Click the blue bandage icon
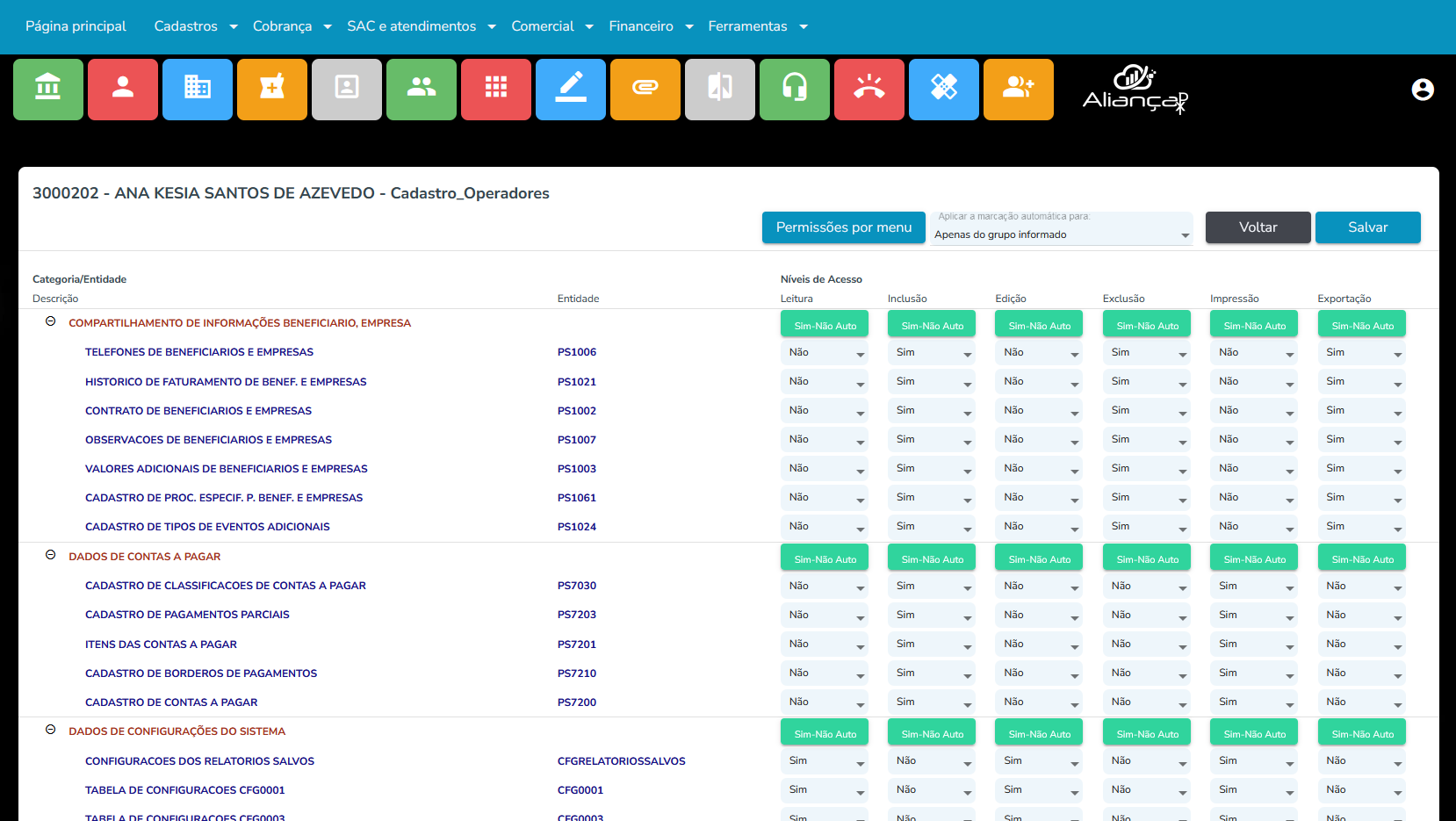 click(944, 89)
